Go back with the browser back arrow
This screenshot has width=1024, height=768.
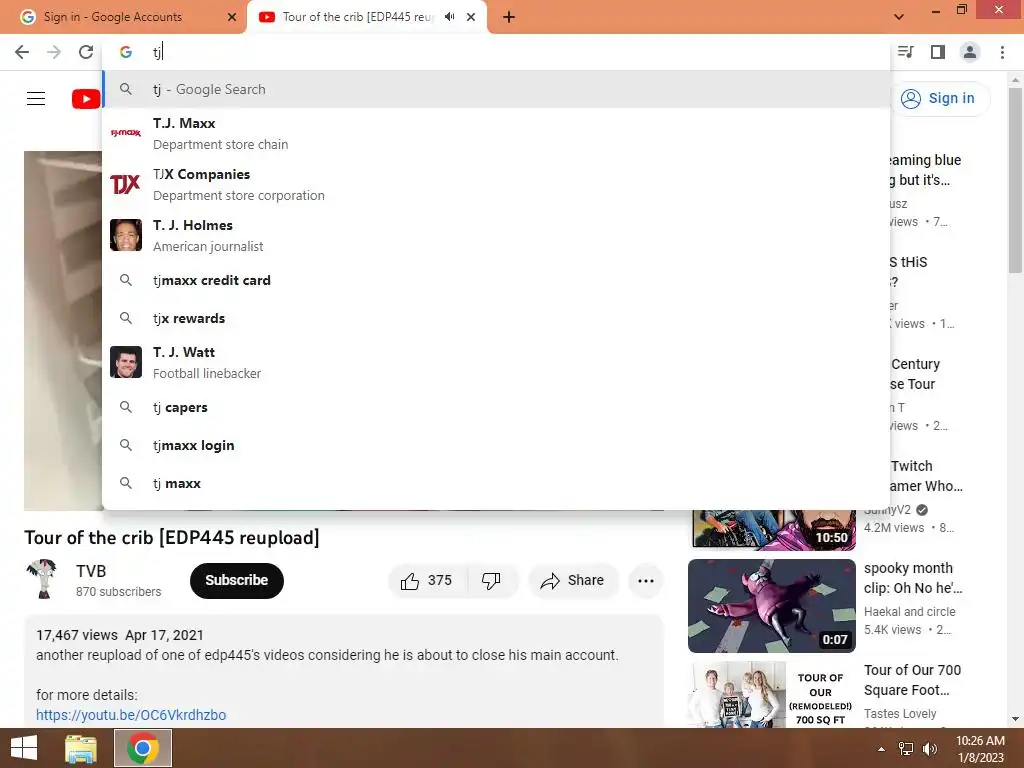(22, 52)
